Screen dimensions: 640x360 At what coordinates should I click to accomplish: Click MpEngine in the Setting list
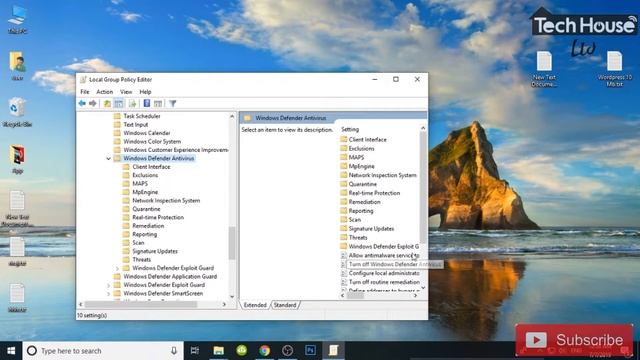pyautogui.click(x=361, y=166)
